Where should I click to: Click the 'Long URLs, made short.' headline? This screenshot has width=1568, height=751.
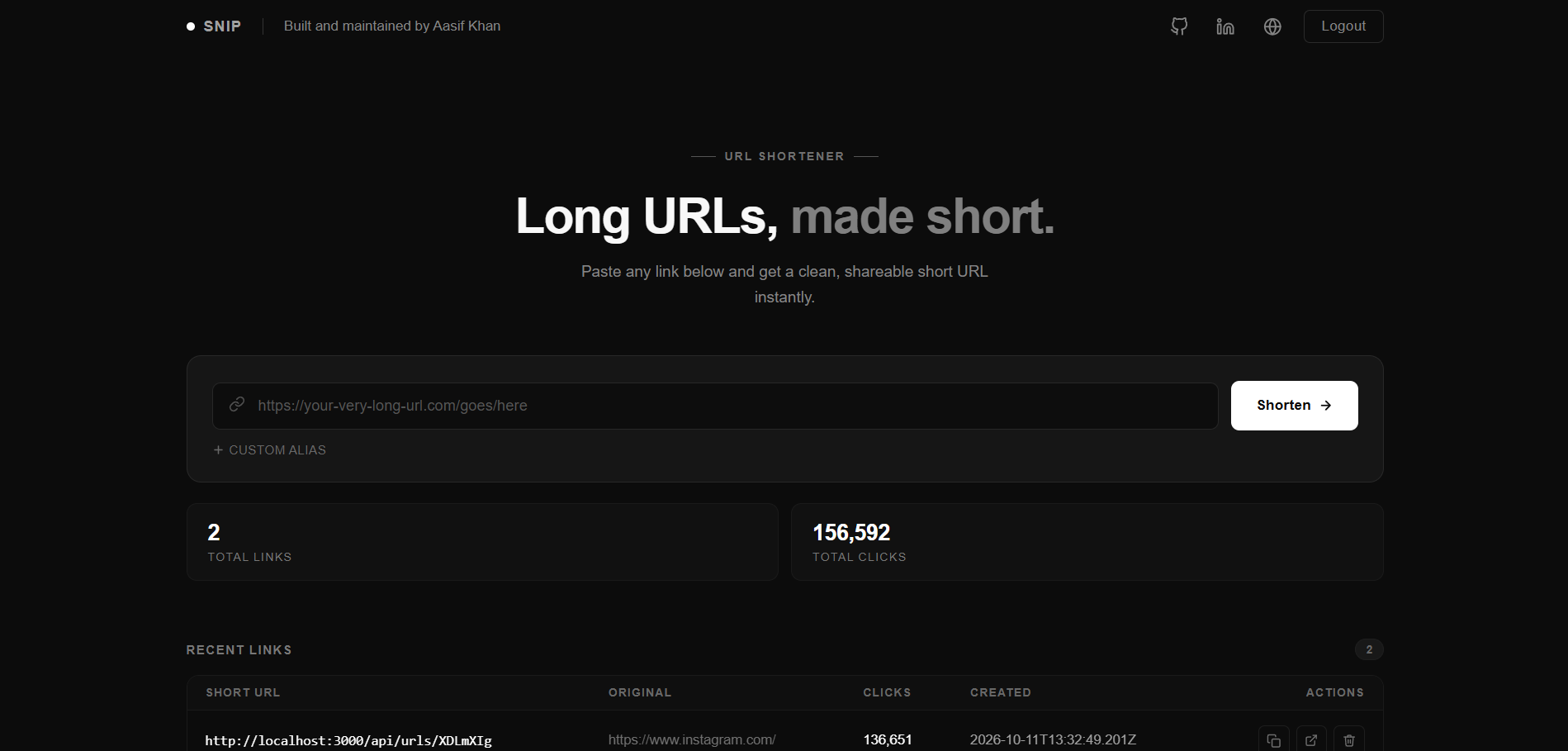click(784, 216)
